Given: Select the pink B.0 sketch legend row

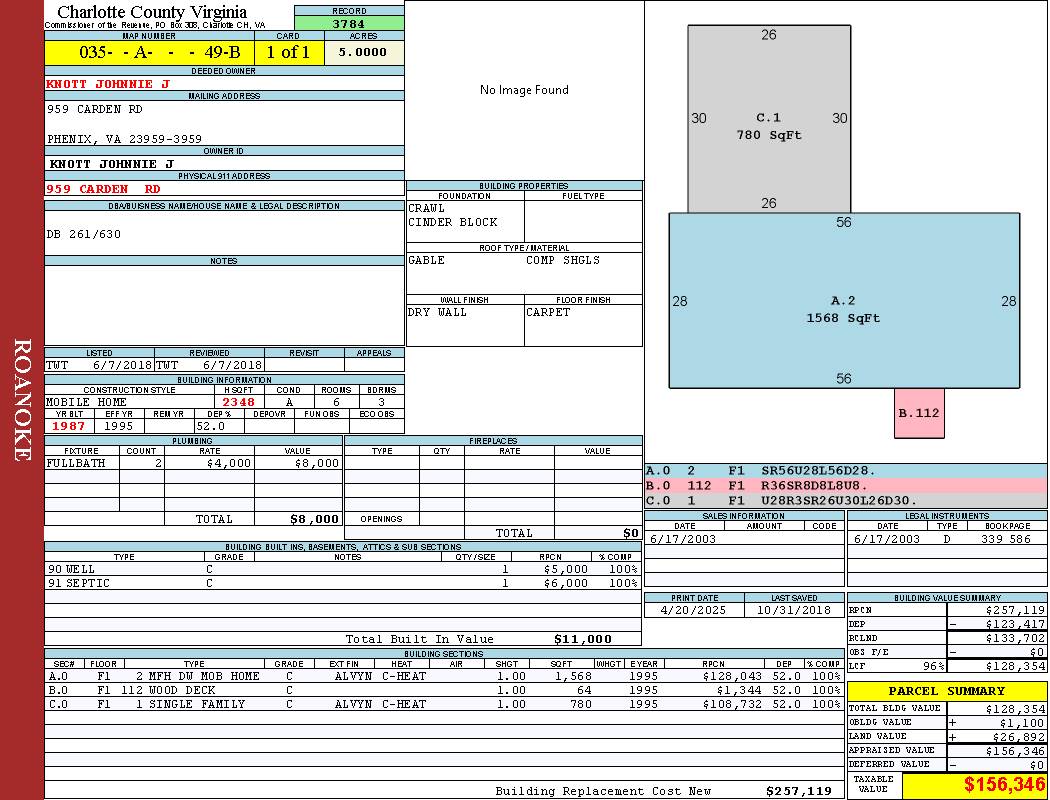Looking at the screenshot, I should 845,485.
